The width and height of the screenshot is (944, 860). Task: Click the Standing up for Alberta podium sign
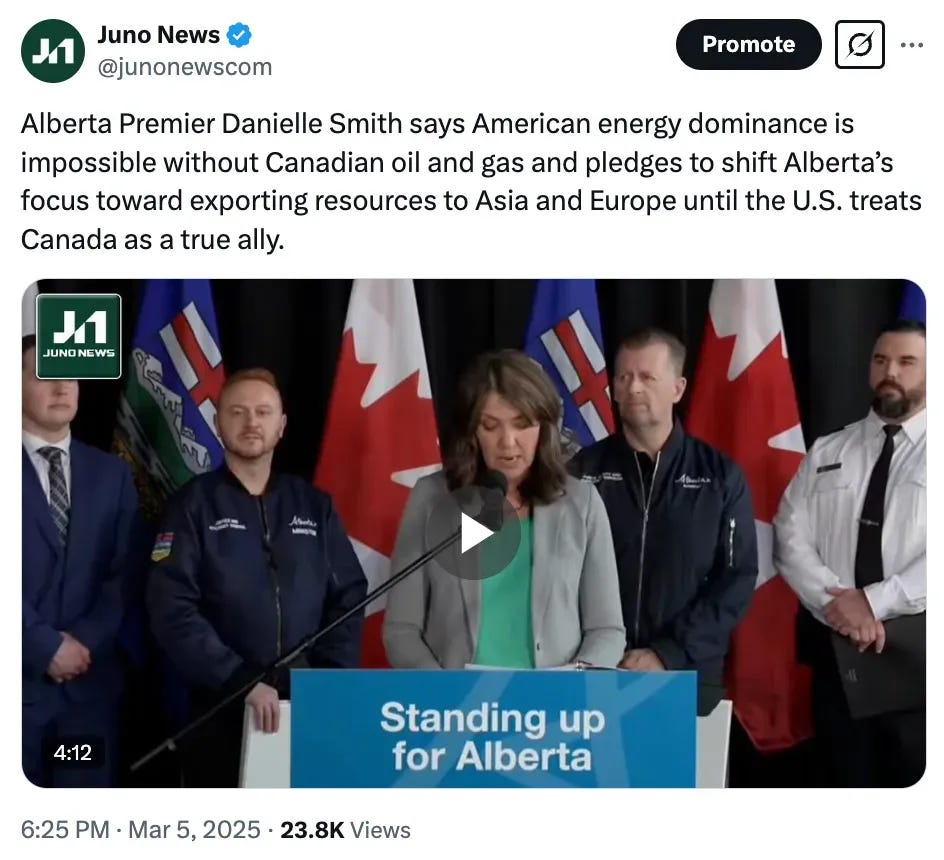(493, 729)
